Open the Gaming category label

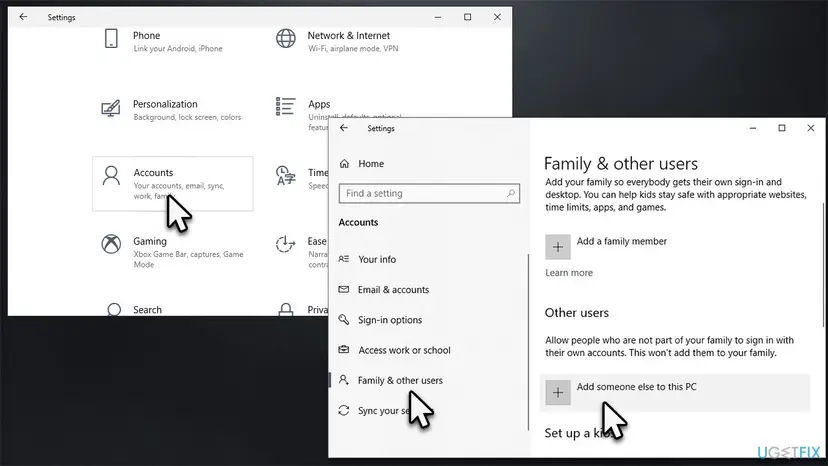pyautogui.click(x=149, y=241)
